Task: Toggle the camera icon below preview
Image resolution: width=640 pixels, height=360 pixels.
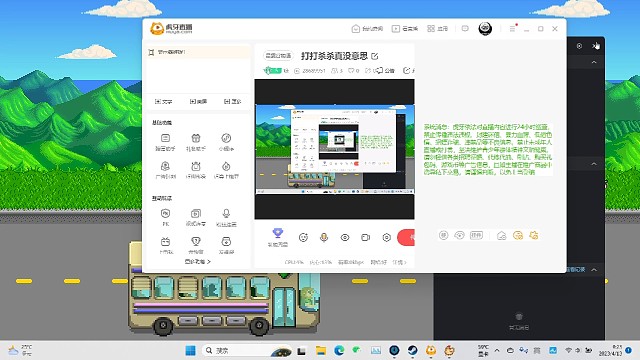Action: (366, 238)
